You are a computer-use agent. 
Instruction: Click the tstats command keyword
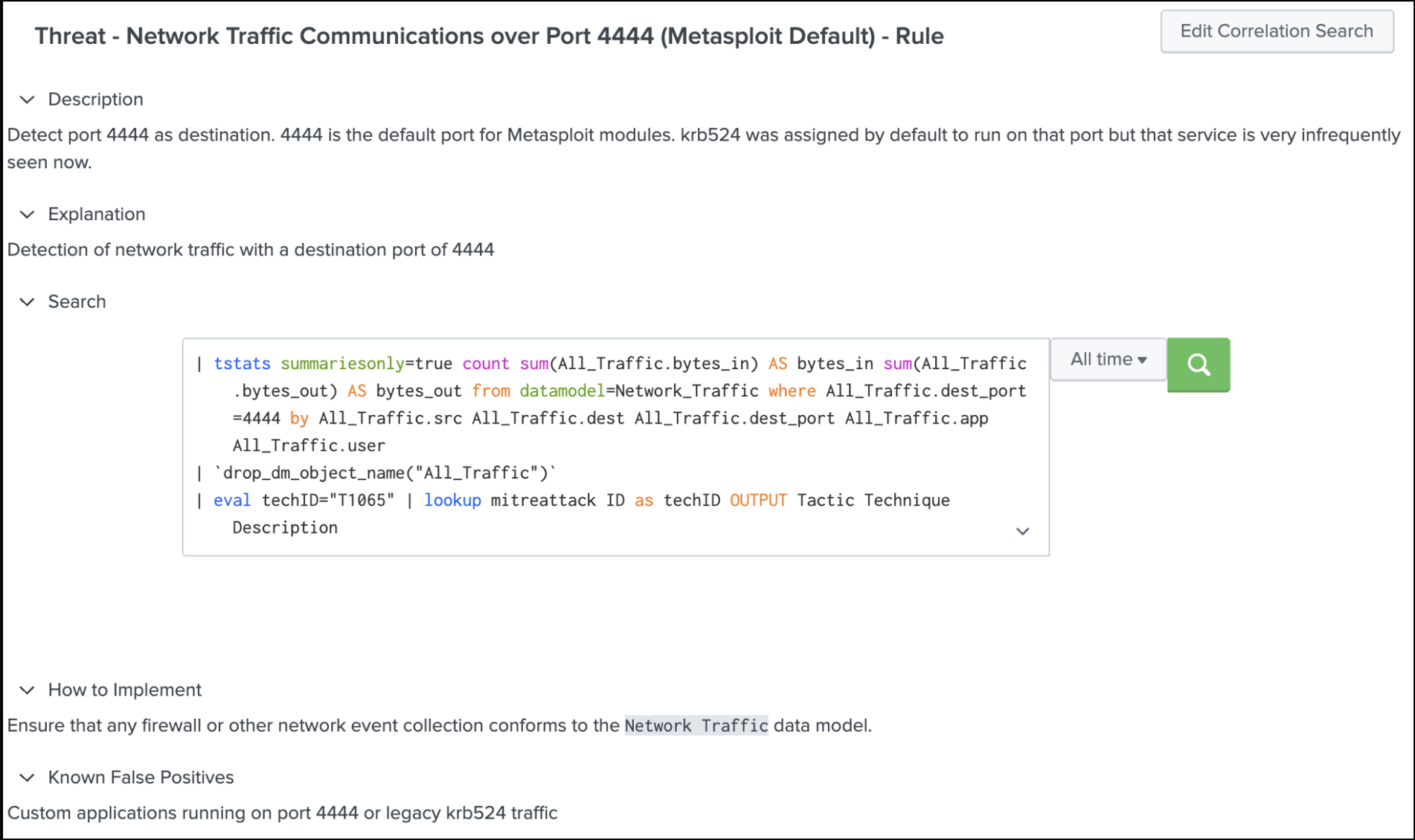[243, 364]
